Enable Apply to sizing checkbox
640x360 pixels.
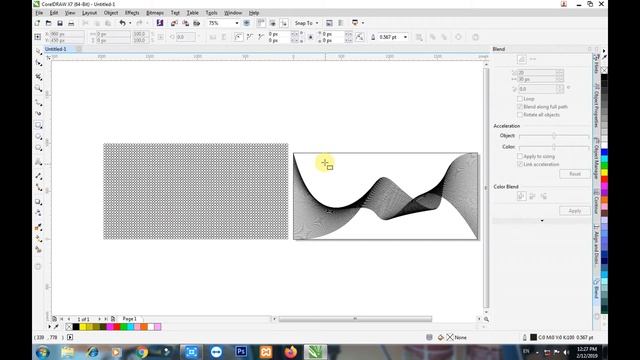point(520,156)
